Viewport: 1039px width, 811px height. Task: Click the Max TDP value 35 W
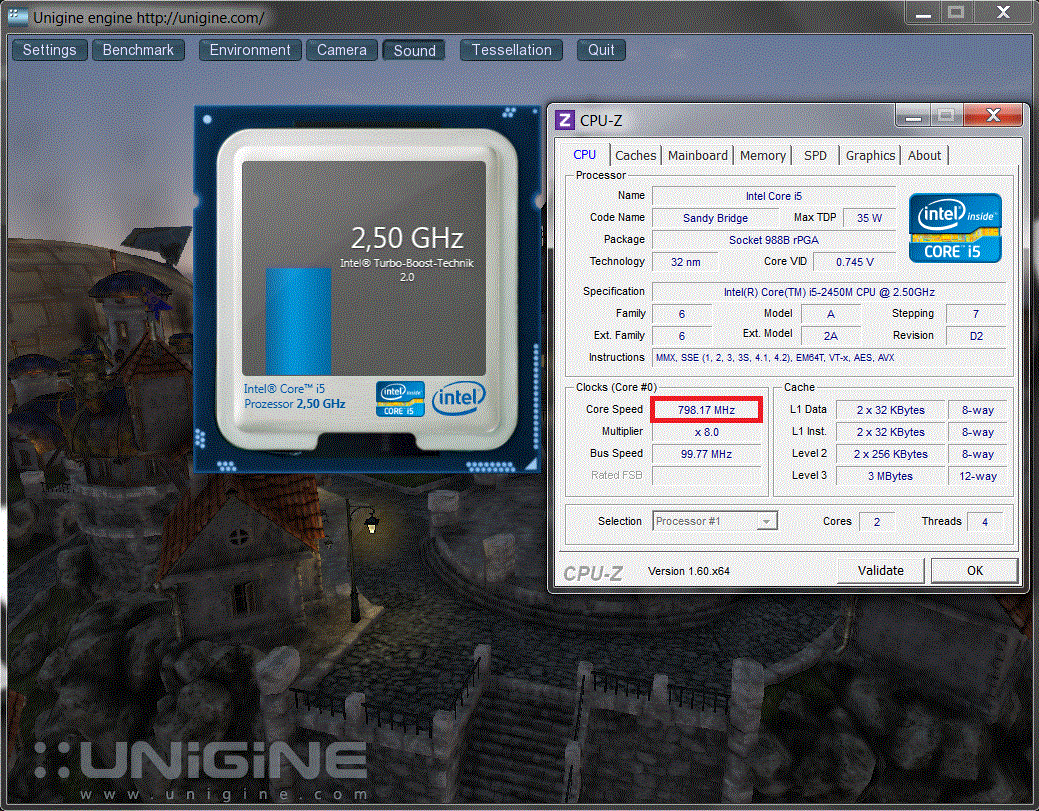coord(869,218)
